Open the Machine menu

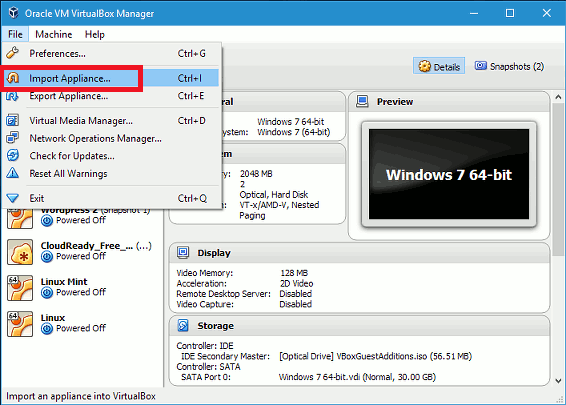pos(53,34)
